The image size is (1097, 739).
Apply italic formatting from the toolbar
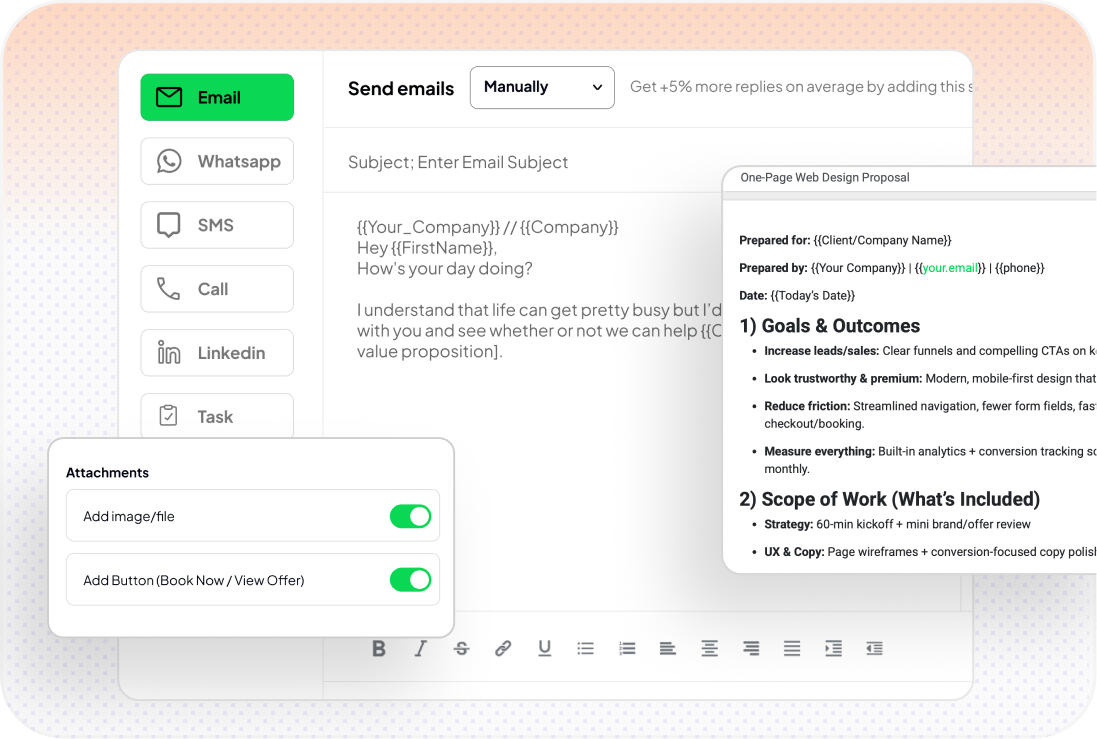(421, 648)
